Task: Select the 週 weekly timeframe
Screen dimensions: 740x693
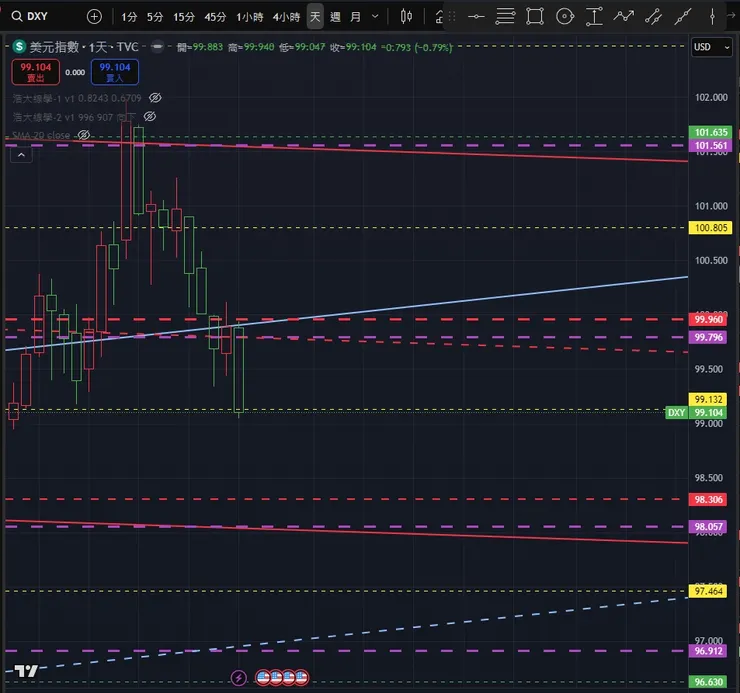Action: click(335, 17)
